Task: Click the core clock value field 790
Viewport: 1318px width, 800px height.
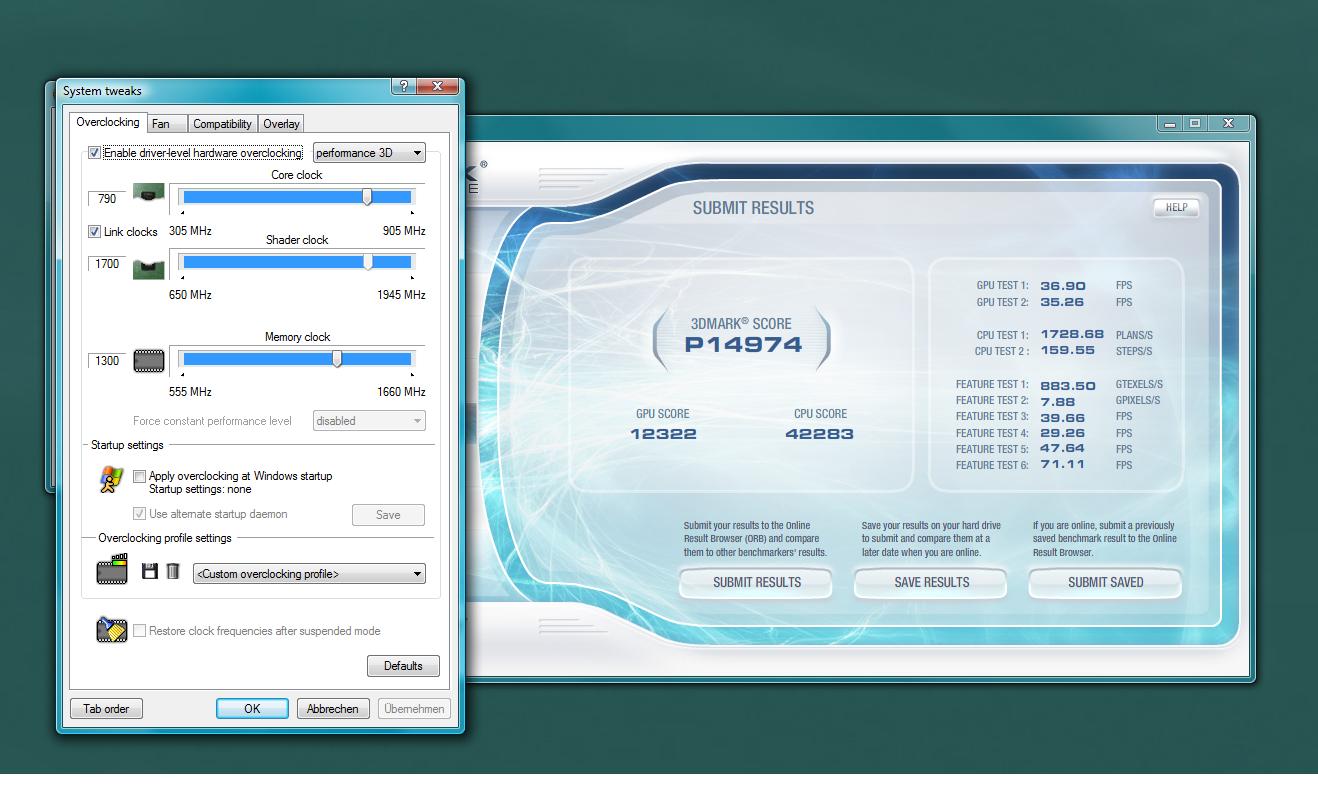Action: click(x=107, y=199)
